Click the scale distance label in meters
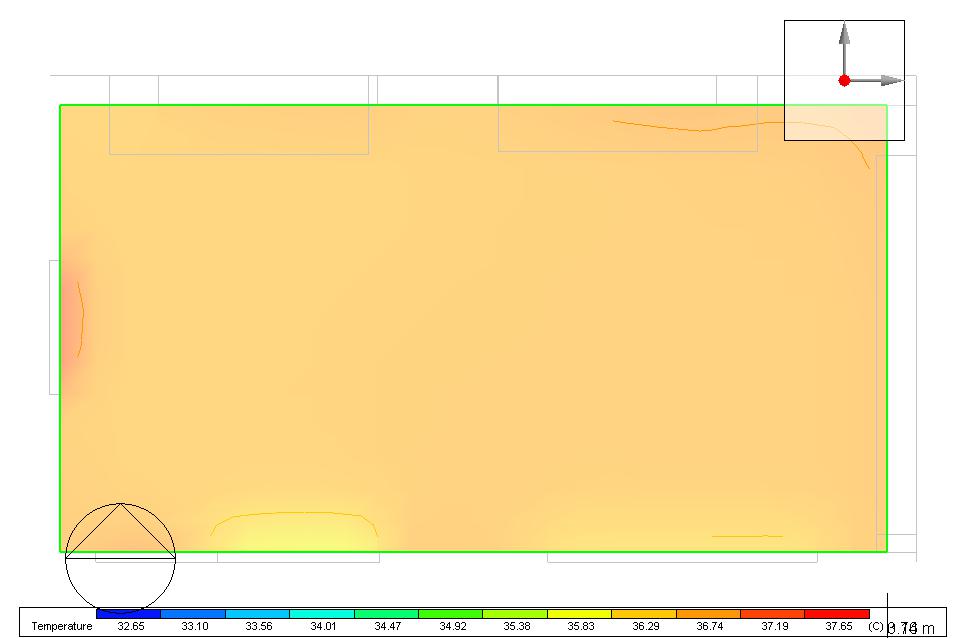The width and height of the screenshot is (966, 638). (911, 628)
